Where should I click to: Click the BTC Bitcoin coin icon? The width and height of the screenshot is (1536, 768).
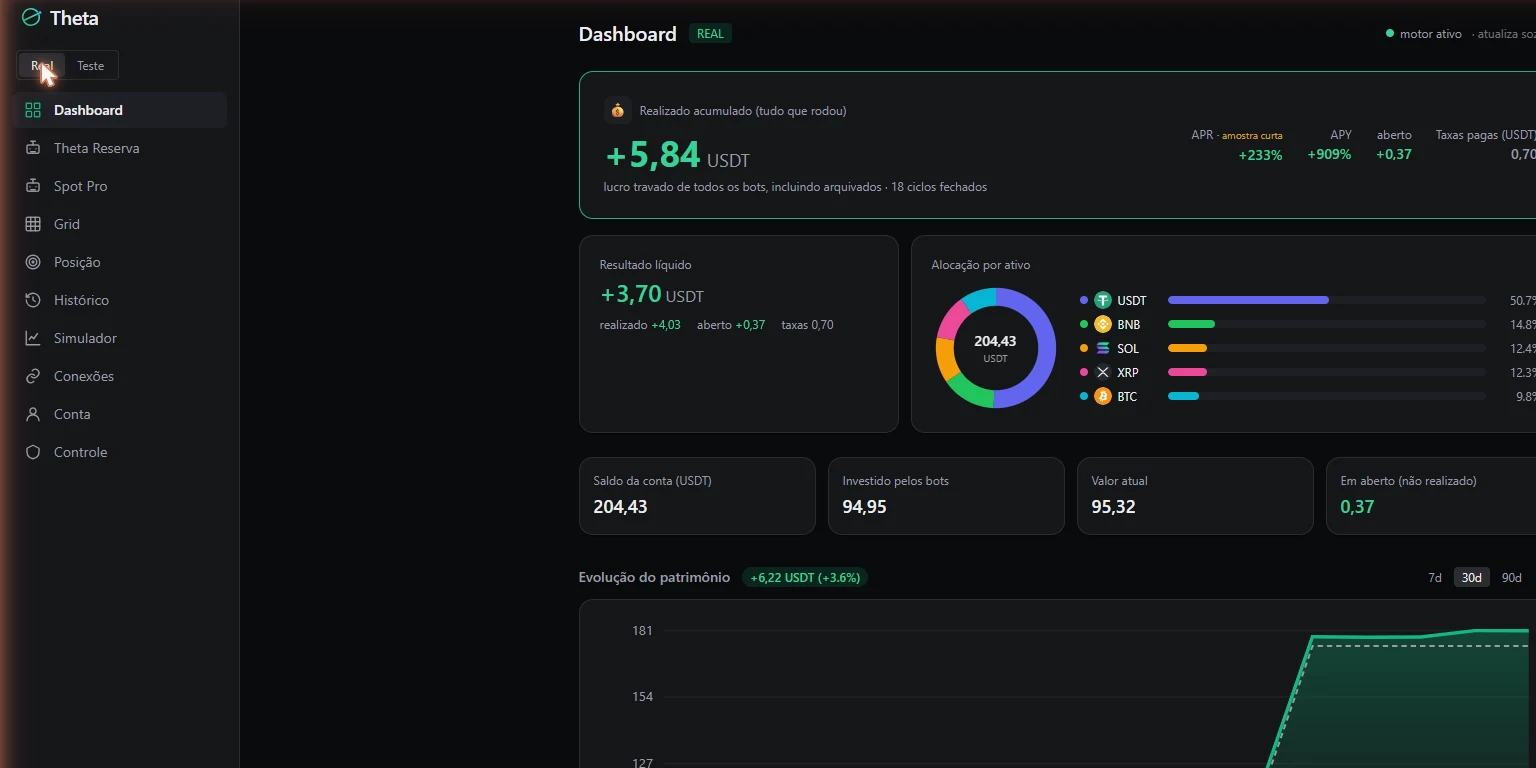tap(1103, 396)
